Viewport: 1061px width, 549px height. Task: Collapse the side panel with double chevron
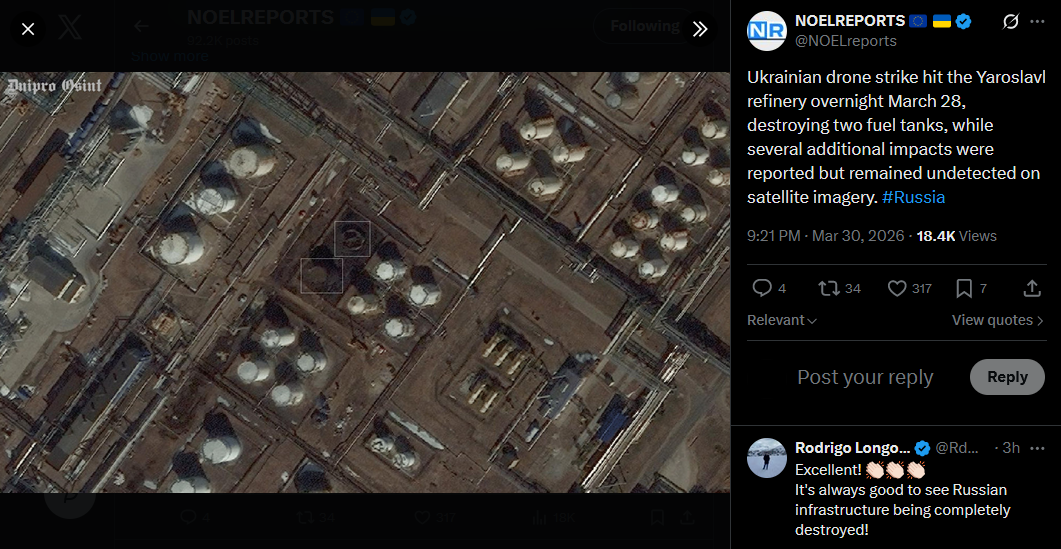coord(700,28)
